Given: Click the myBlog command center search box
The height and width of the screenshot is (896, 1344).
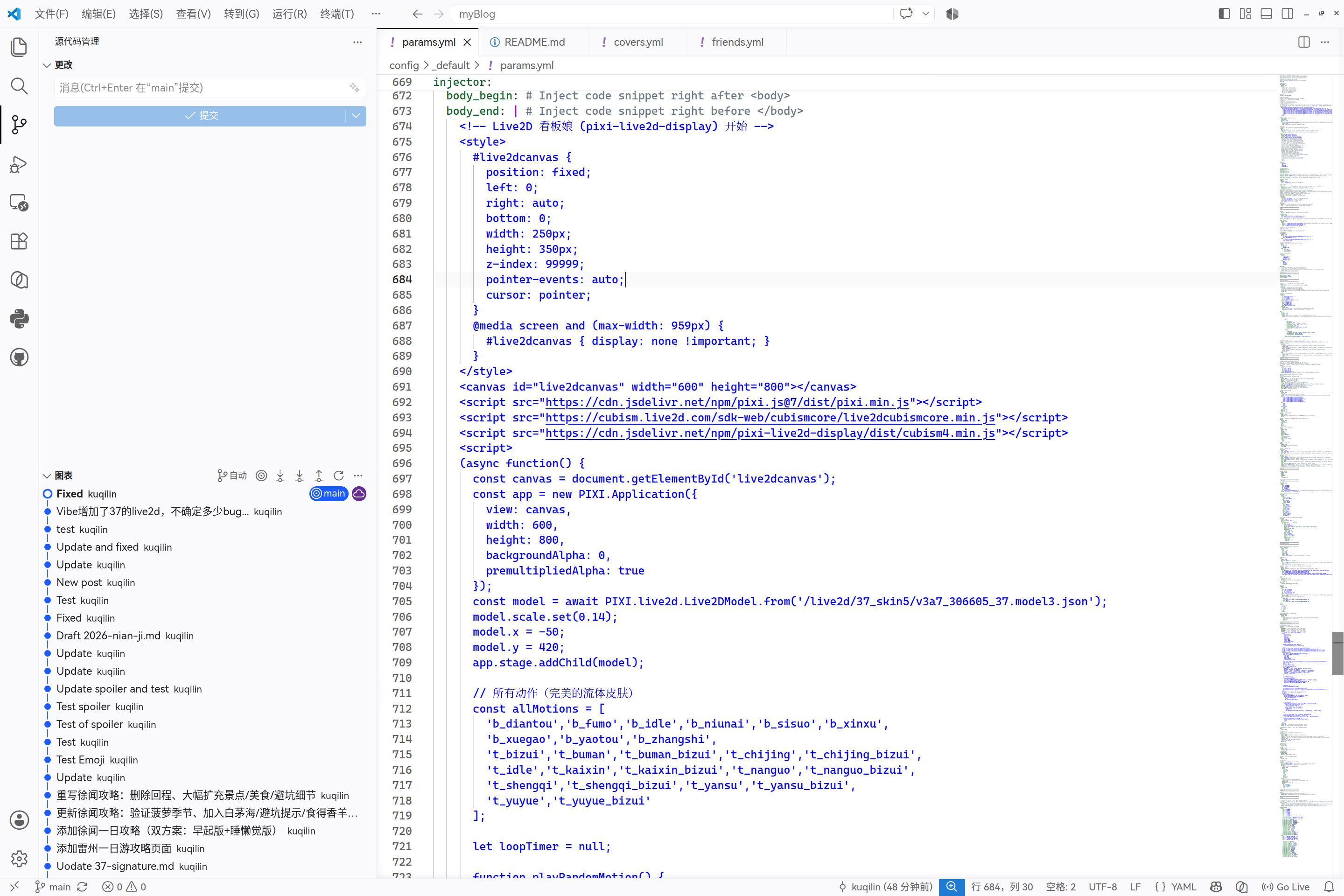Looking at the screenshot, I should coord(672,14).
